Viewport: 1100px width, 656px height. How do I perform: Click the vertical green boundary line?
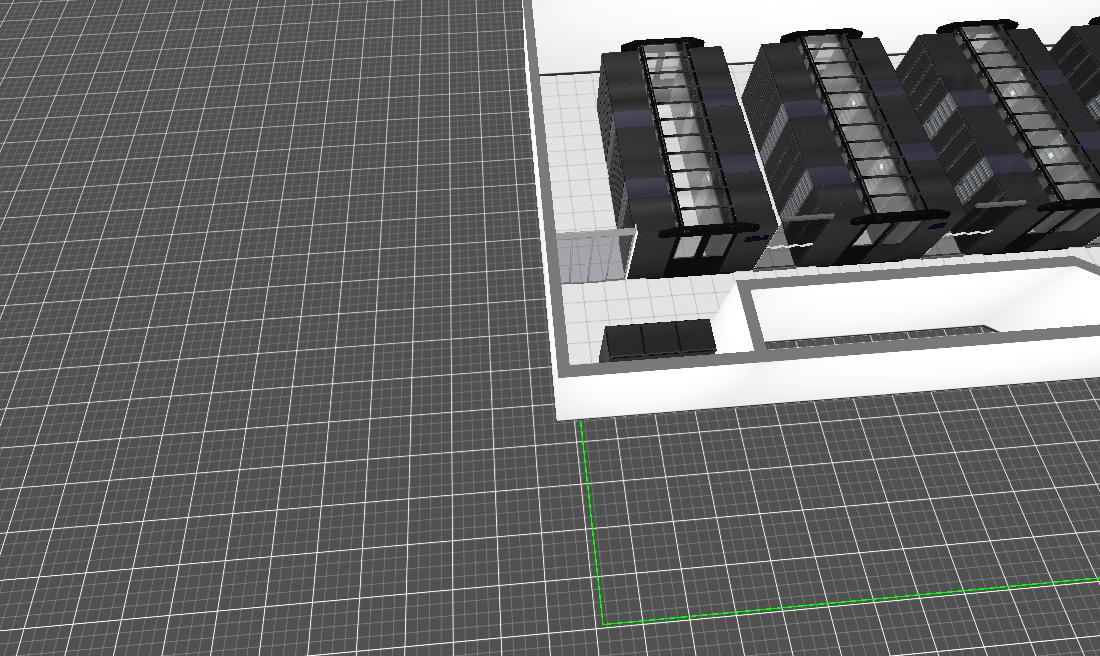click(591, 520)
